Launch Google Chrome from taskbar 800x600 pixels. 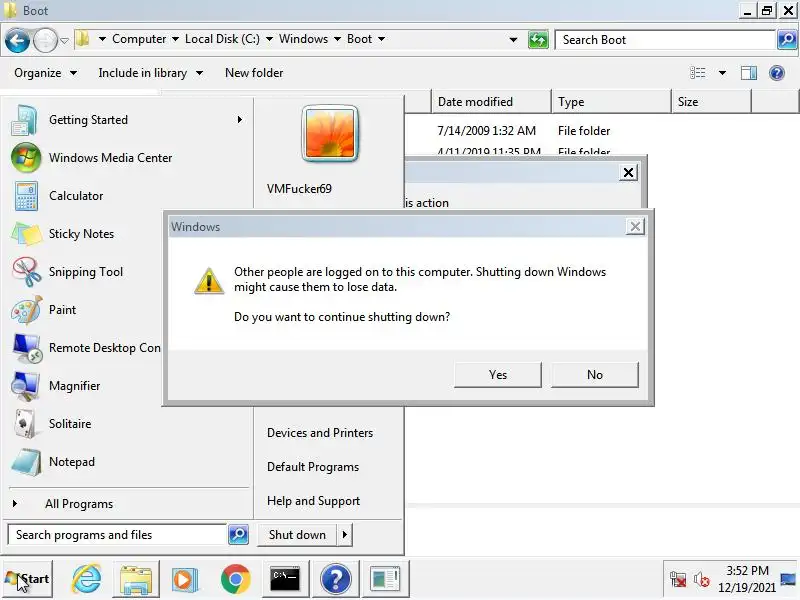pyautogui.click(x=235, y=579)
